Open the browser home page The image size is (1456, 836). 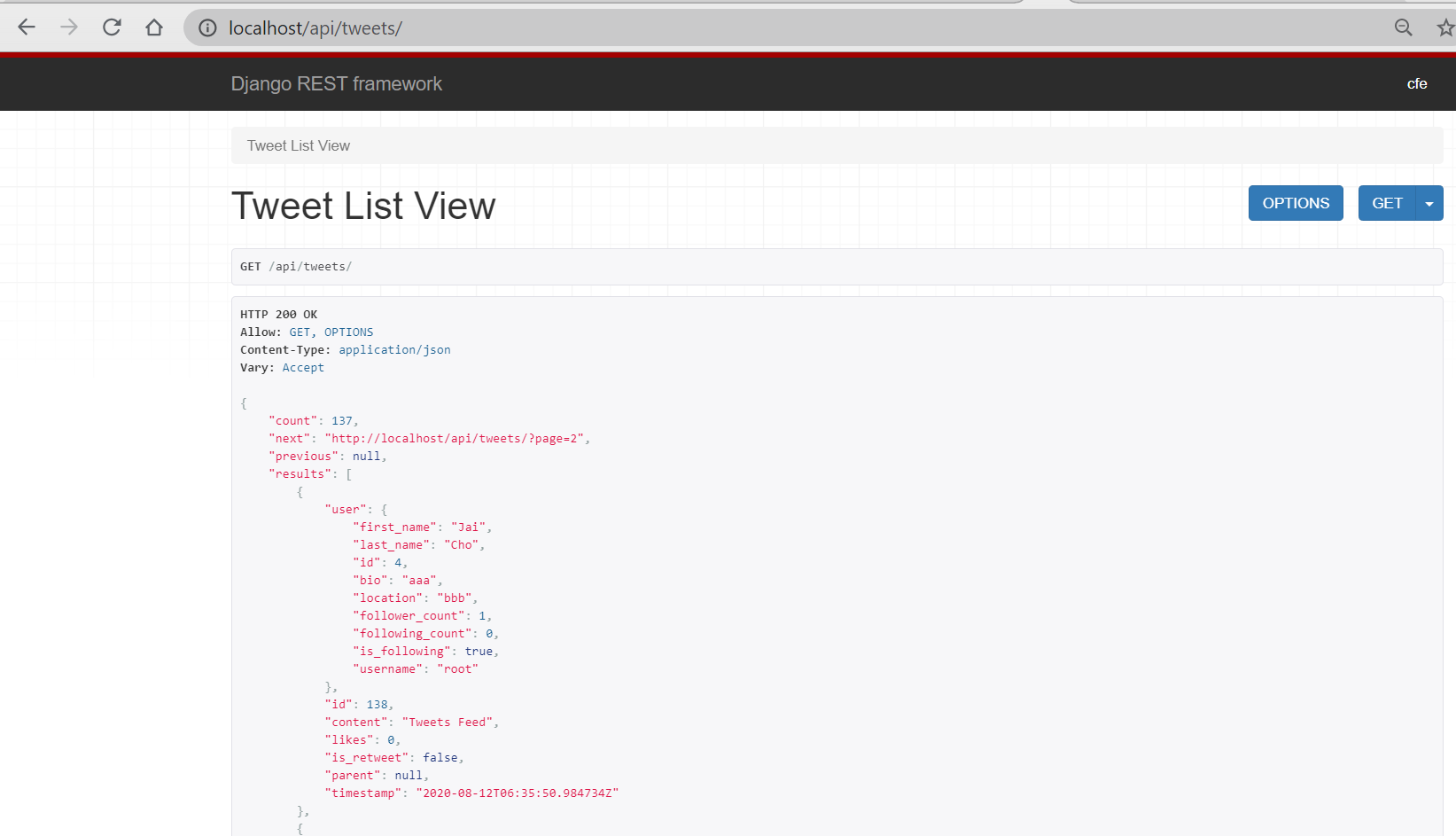[154, 27]
